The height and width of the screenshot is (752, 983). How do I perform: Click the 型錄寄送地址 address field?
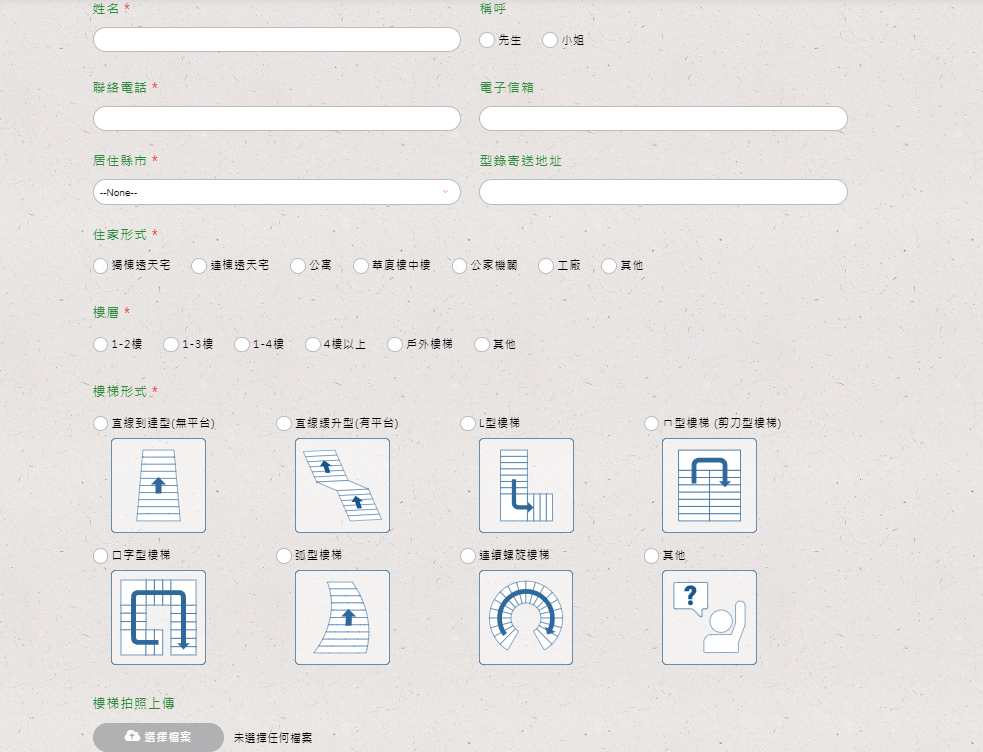tap(663, 192)
